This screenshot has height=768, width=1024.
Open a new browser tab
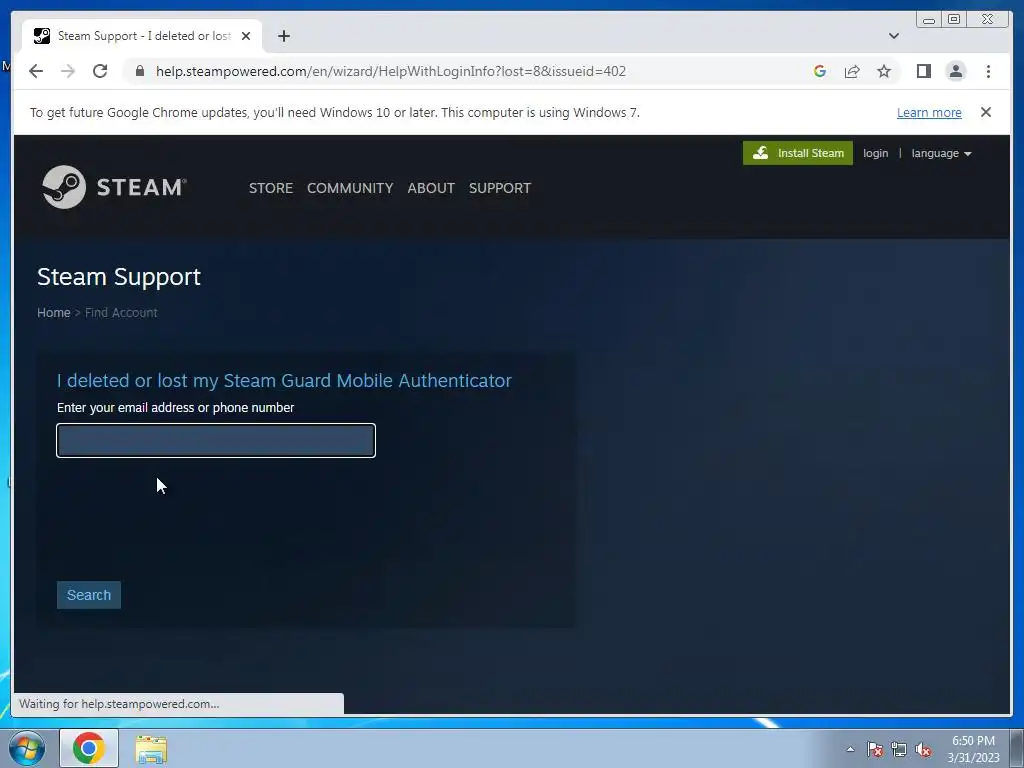[283, 36]
